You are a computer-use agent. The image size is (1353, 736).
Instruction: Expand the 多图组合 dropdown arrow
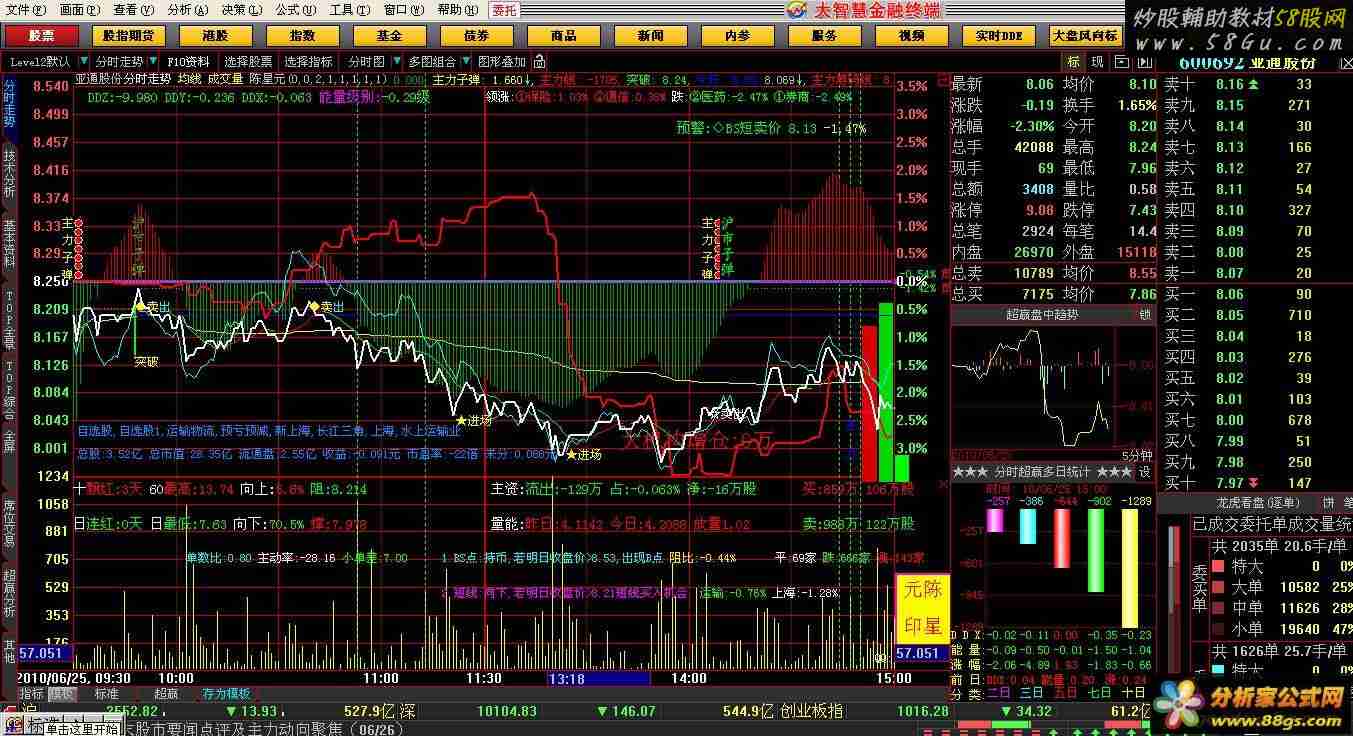[465, 61]
